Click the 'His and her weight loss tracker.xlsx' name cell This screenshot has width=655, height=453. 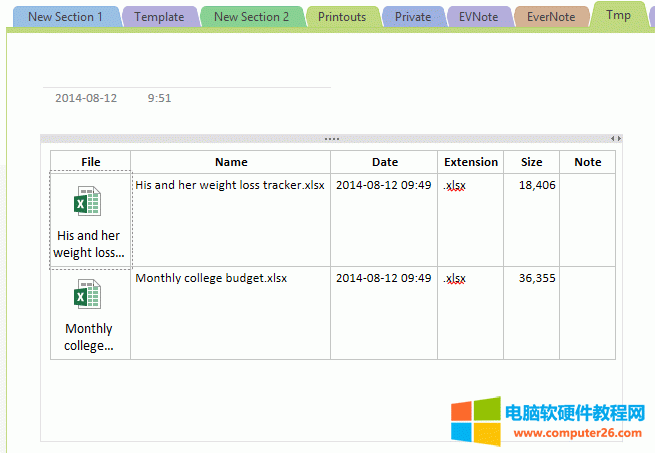(230, 185)
